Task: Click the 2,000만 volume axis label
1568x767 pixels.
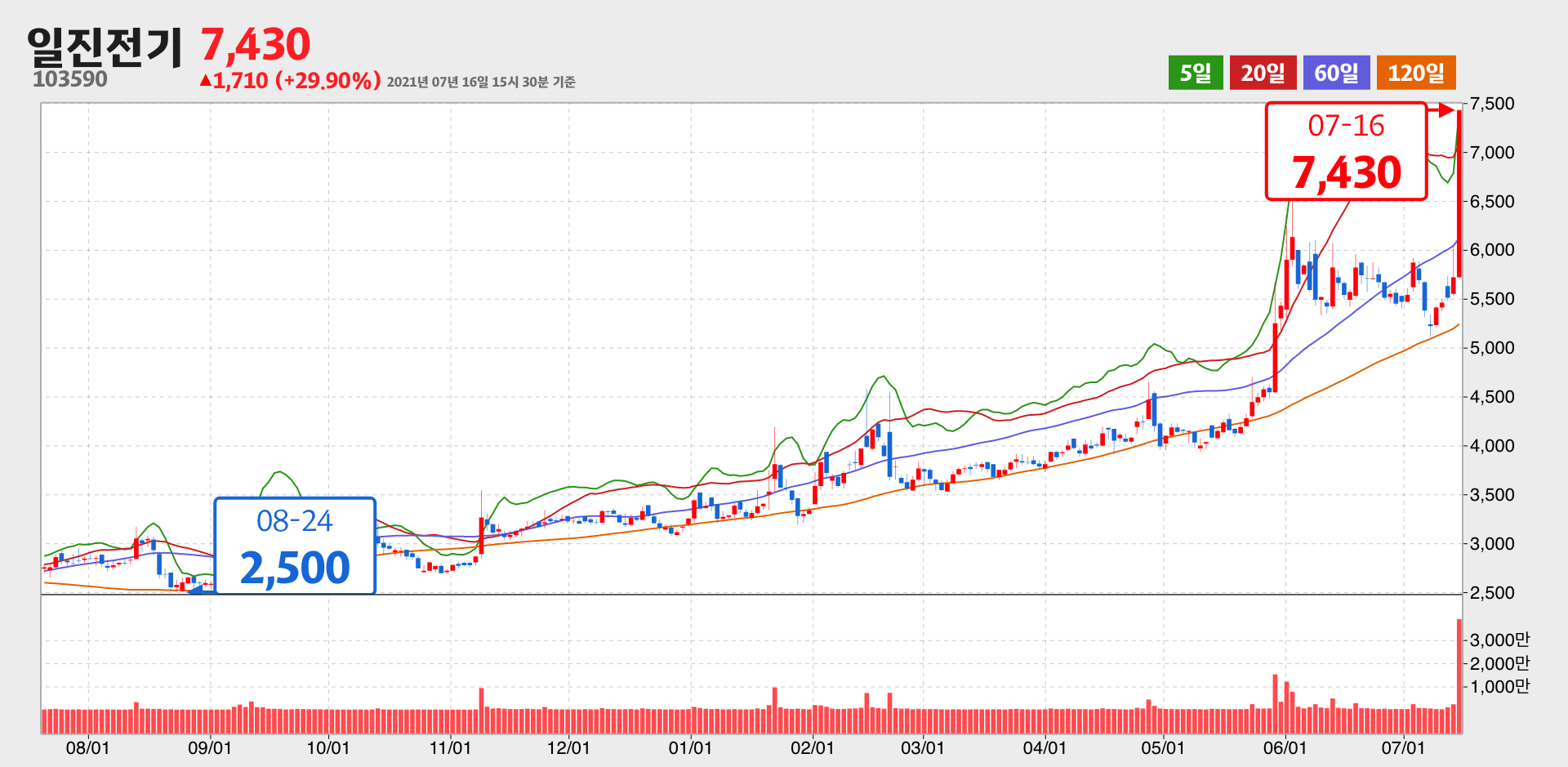Action: pyautogui.click(x=1499, y=663)
